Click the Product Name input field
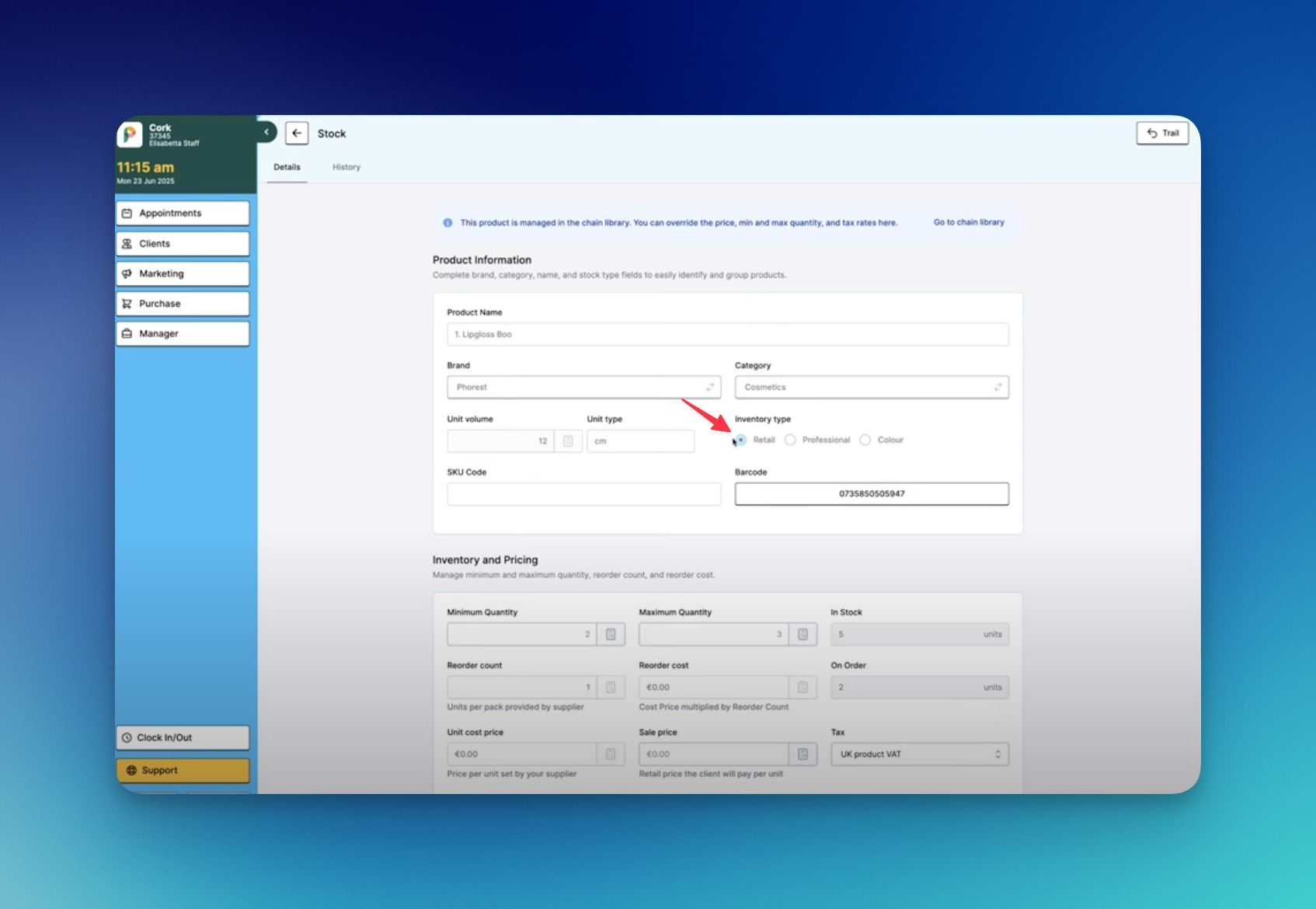Image resolution: width=1316 pixels, height=909 pixels. [728, 334]
